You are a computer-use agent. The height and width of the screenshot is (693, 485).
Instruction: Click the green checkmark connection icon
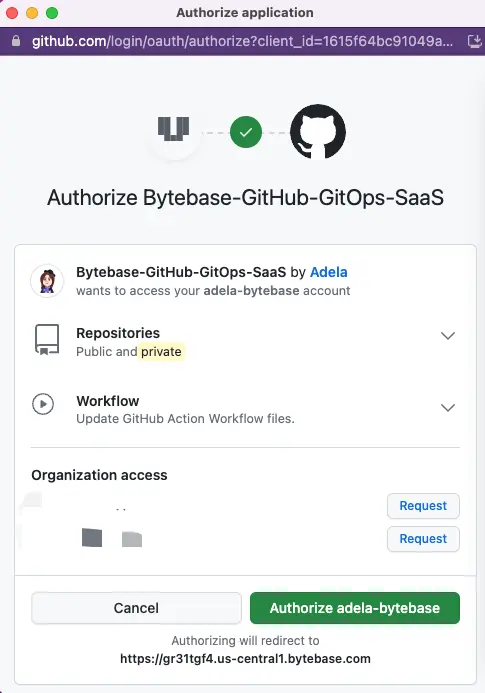tap(246, 132)
